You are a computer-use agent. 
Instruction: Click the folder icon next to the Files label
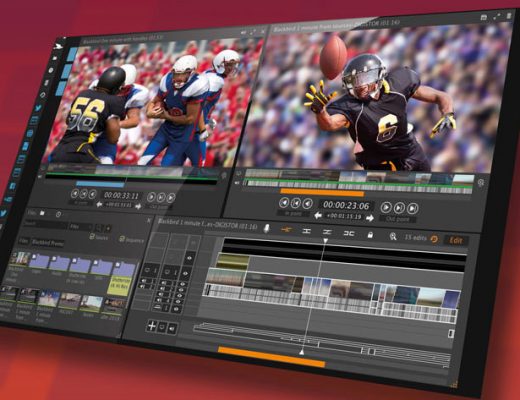42,213
